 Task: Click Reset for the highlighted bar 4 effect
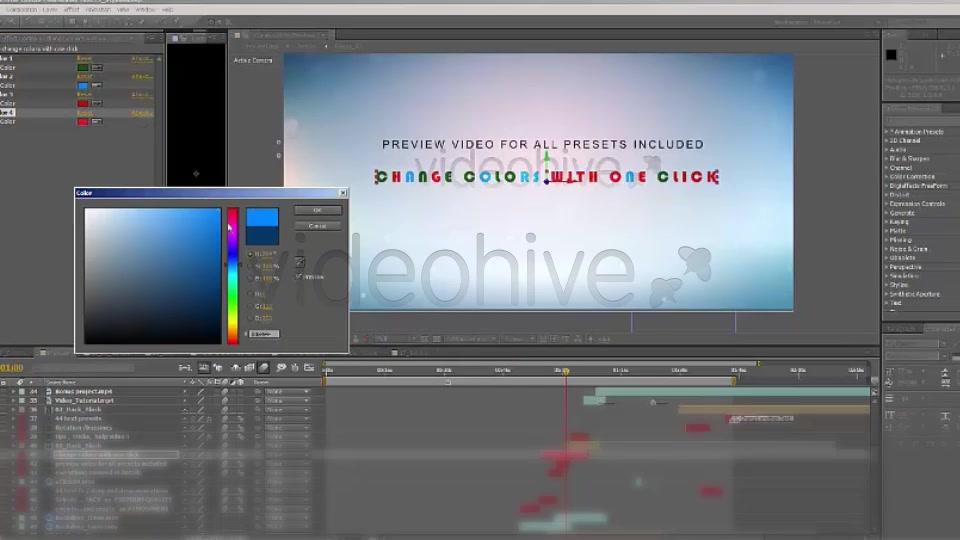pyautogui.click(x=84, y=113)
